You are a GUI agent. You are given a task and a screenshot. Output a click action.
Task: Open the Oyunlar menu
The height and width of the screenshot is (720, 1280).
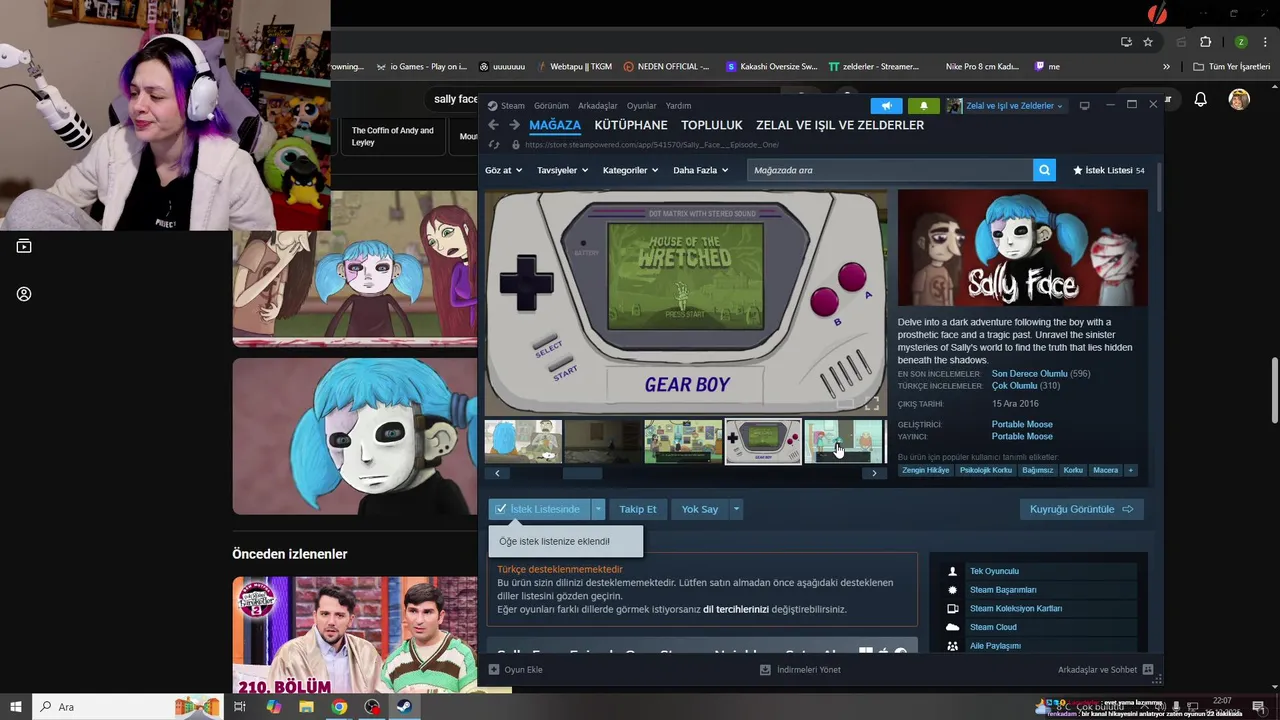[x=641, y=105]
